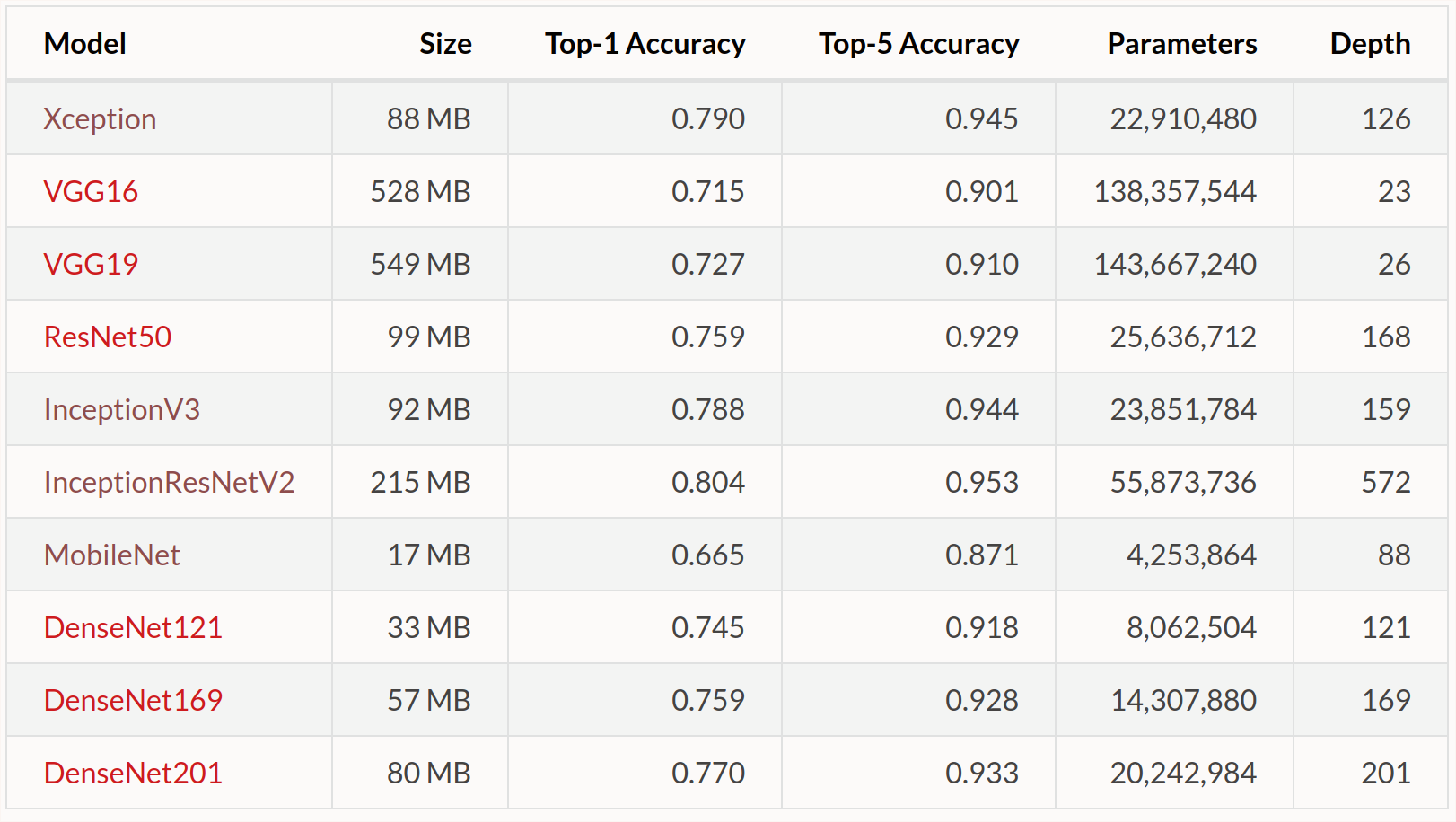Select the 0.804 Top-1 accuracy cell
The width and height of the screenshot is (1456, 822).
pos(645,482)
